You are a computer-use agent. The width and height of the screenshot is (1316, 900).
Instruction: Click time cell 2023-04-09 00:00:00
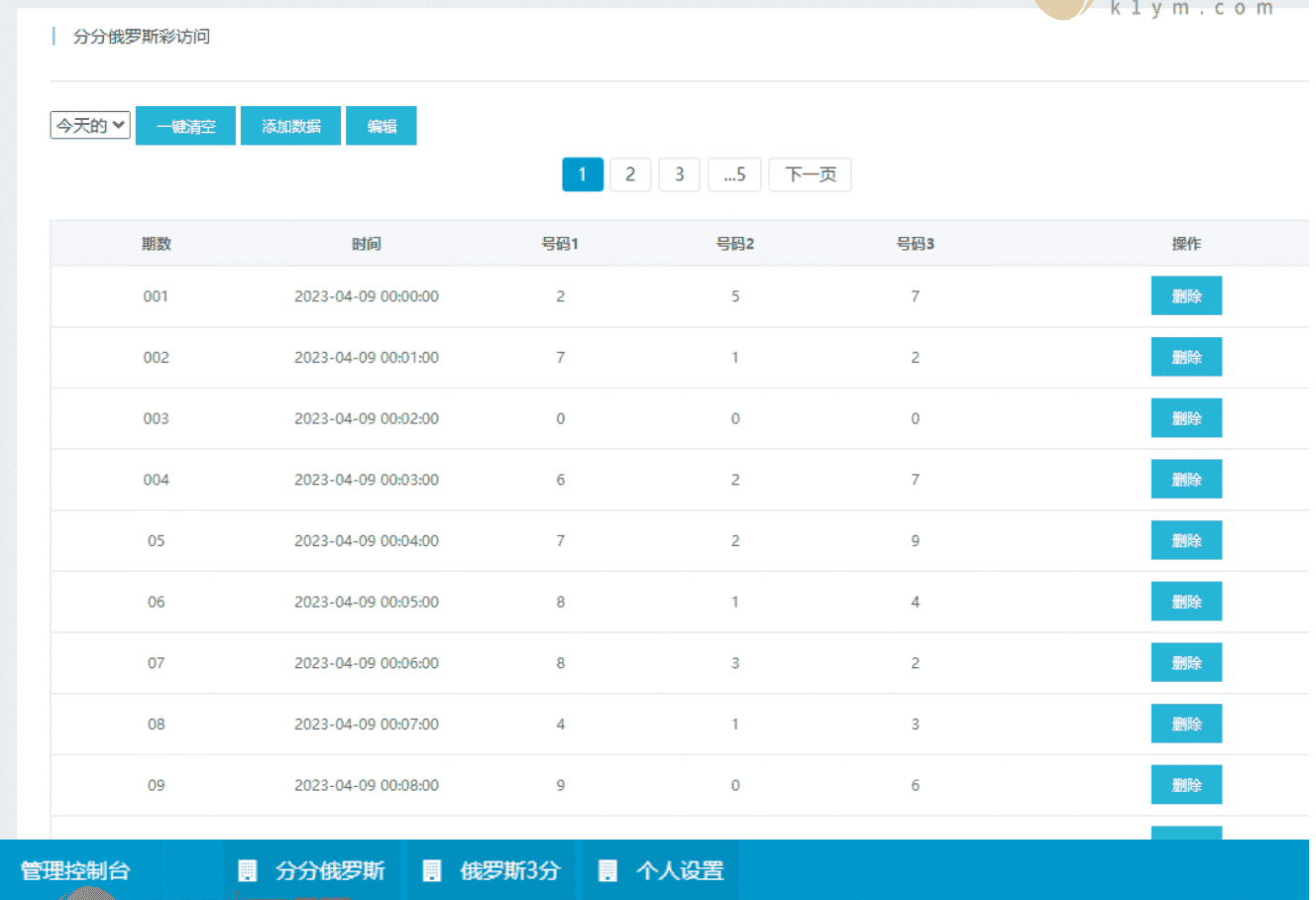pyautogui.click(x=367, y=296)
